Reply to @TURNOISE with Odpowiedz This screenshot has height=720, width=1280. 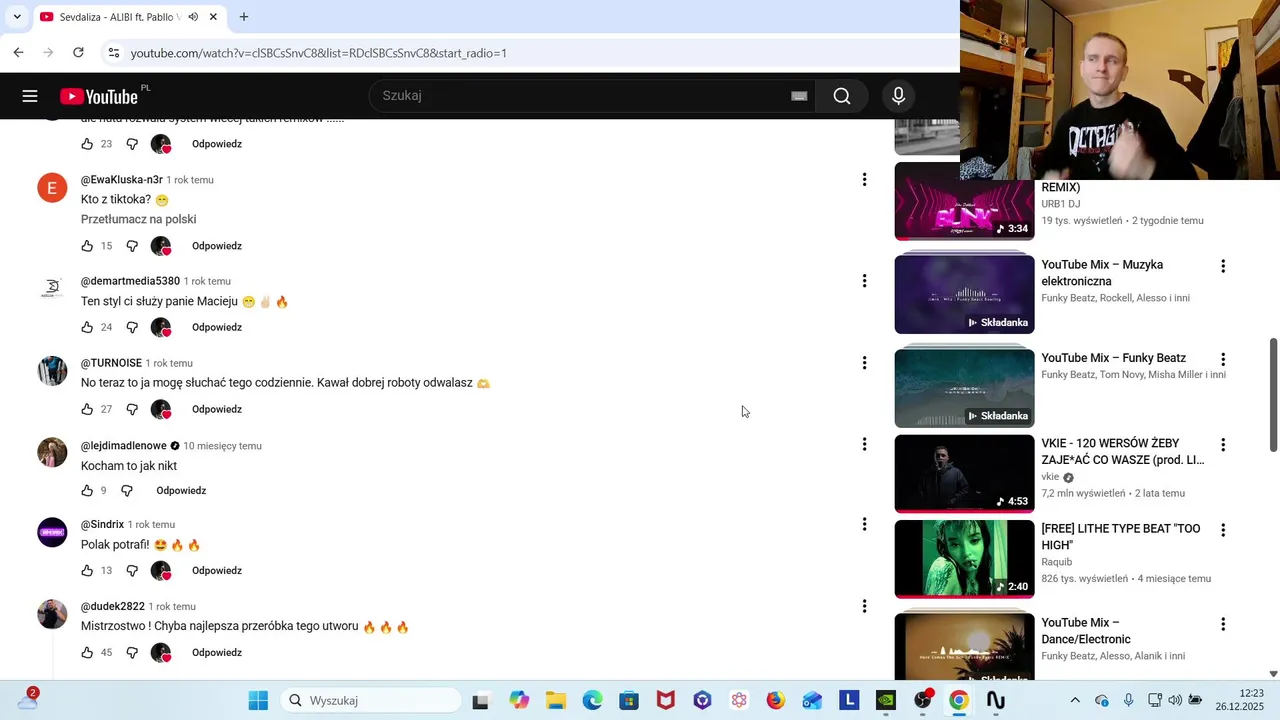217,409
